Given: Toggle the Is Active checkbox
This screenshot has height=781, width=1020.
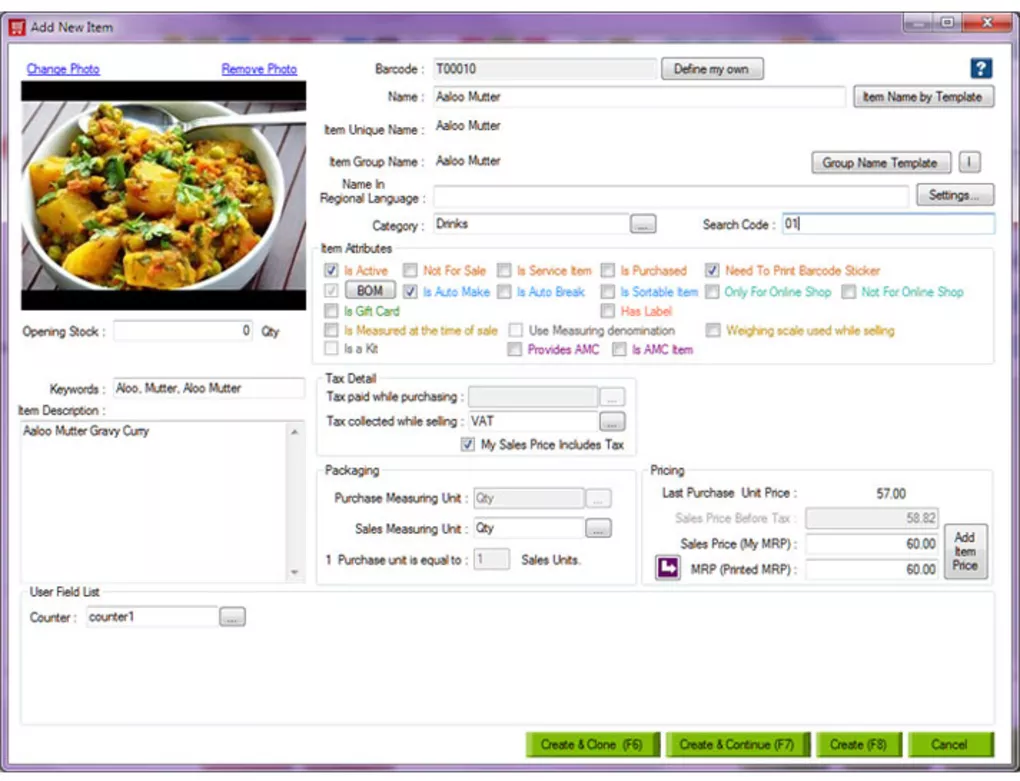Looking at the screenshot, I should pyautogui.click(x=332, y=271).
